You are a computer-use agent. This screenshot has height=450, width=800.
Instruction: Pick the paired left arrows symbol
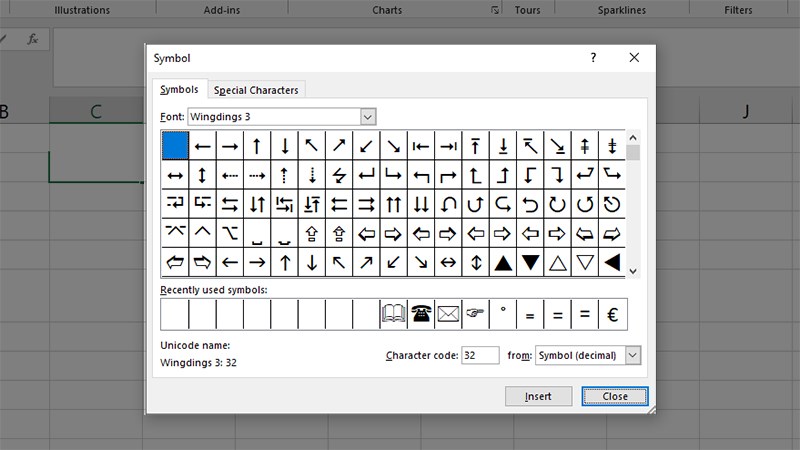[x=339, y=205]
